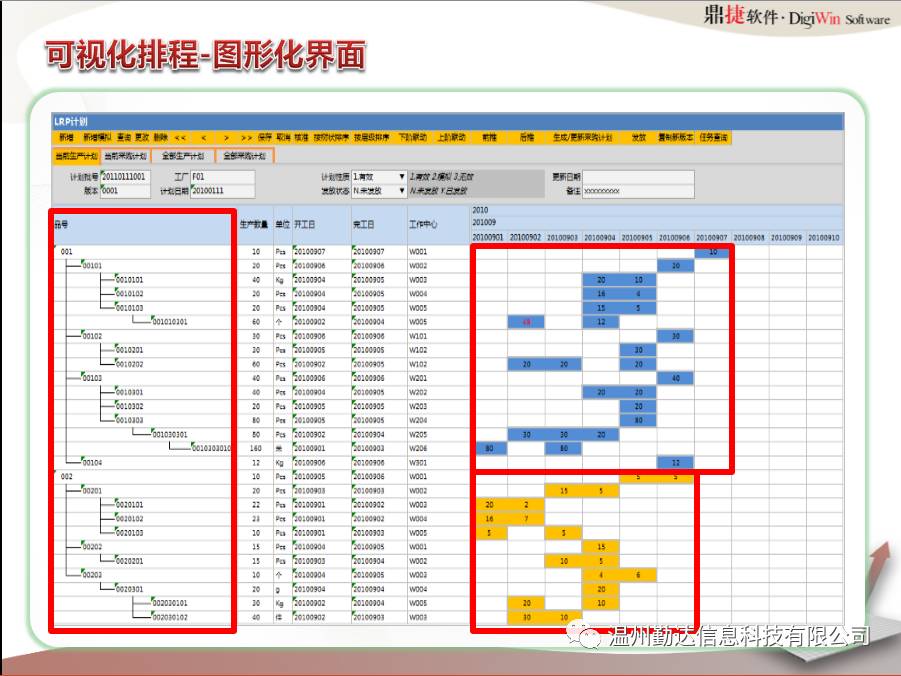Click the 工作中心 column header
This screenshot has height=676, width=901.
coord(423,225)
